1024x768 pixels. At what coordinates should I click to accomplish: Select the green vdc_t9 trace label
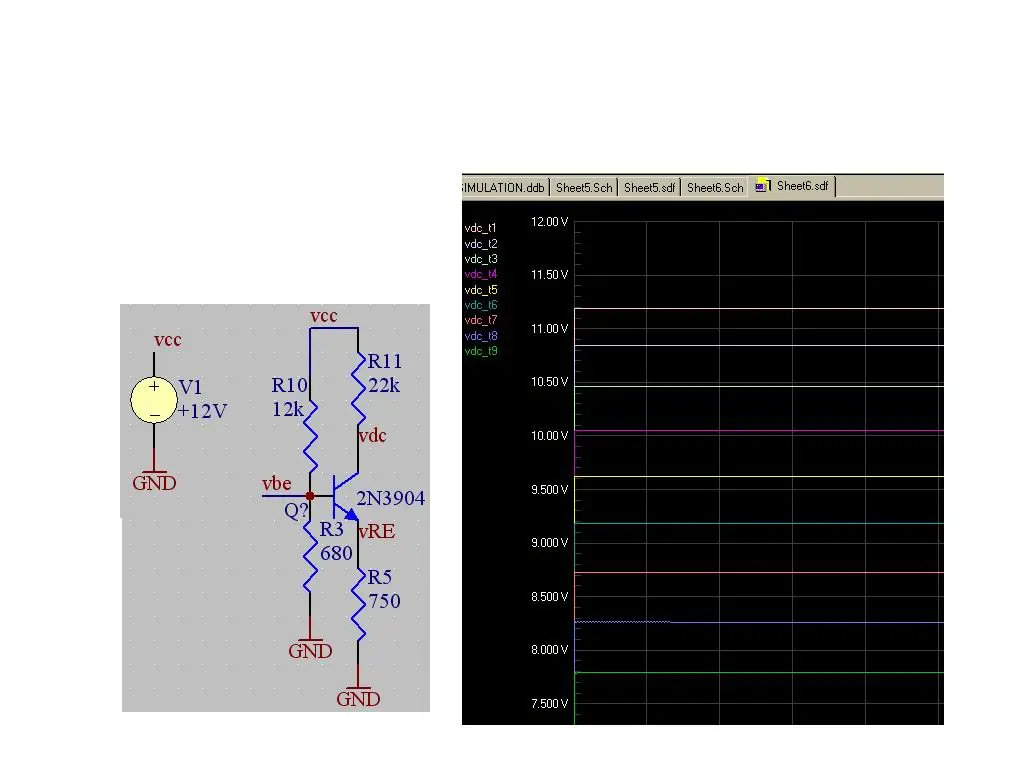click(x=481, y=351)
